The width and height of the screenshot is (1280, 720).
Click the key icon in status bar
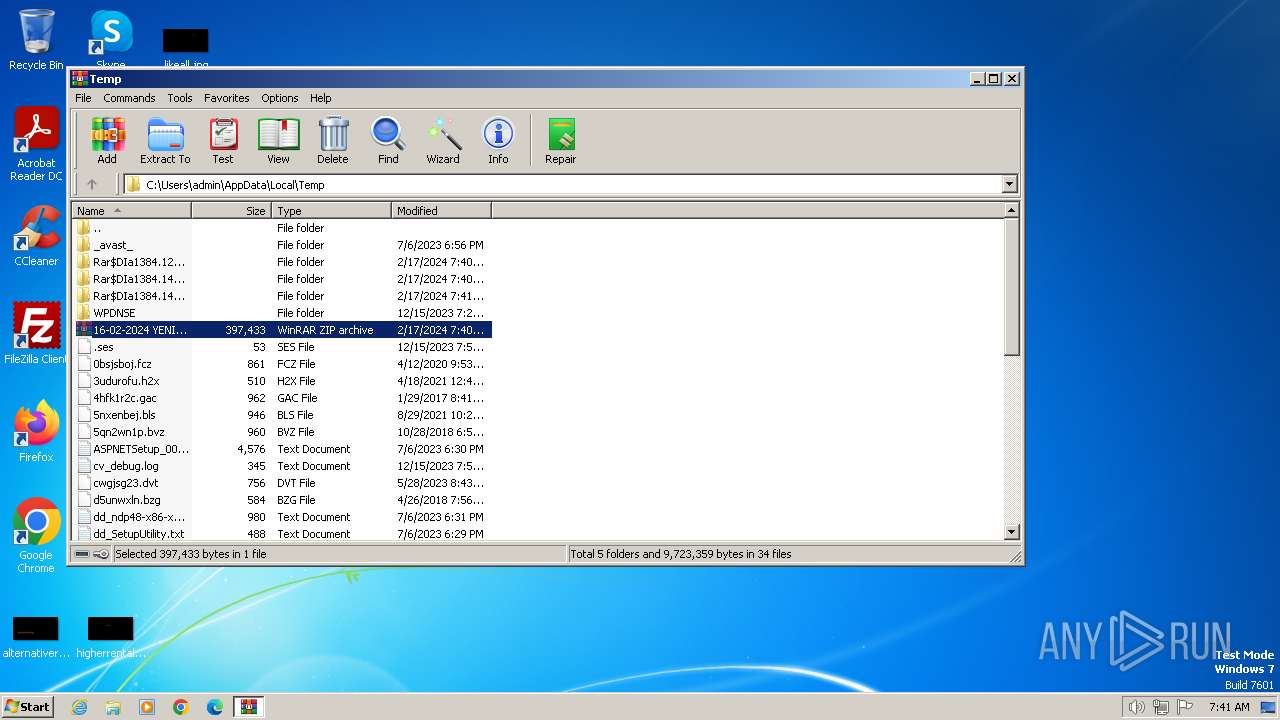[101, 554]
